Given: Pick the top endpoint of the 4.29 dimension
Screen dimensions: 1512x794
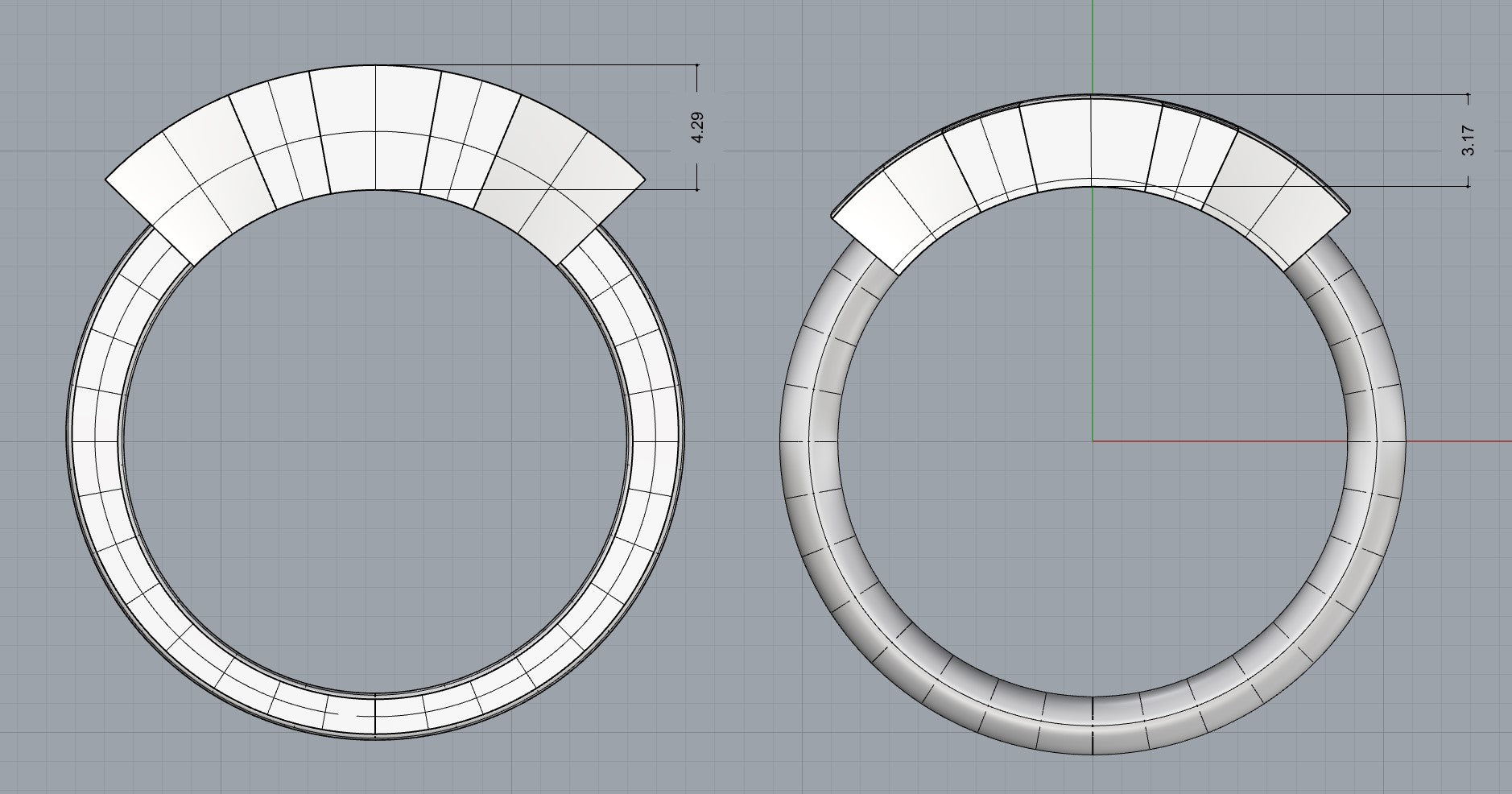Looking at the screenshot, I should pos(697,65).
